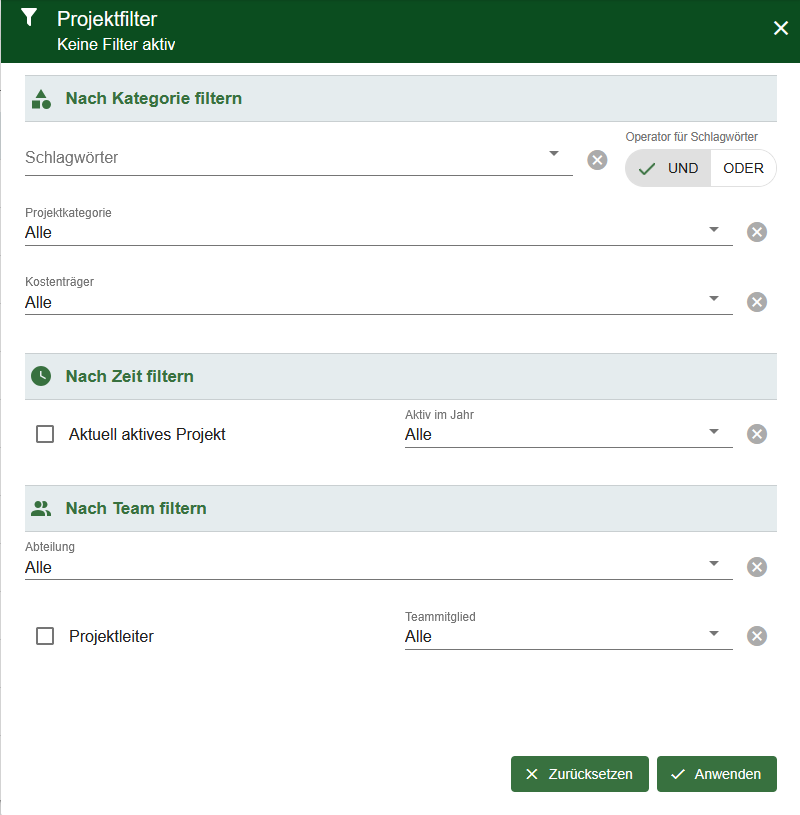Reset the Kostenträger field via clear icon
The width and height of the screenshot is (800, 815).
tap(757, 302)
